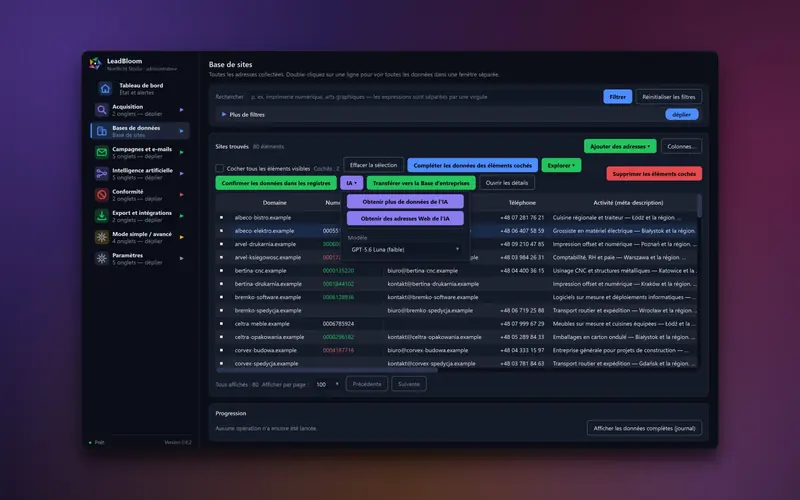800x500 pixels.
Task: Select Obtenir des adresses Web de l'IA
Action: click(405, 218)
